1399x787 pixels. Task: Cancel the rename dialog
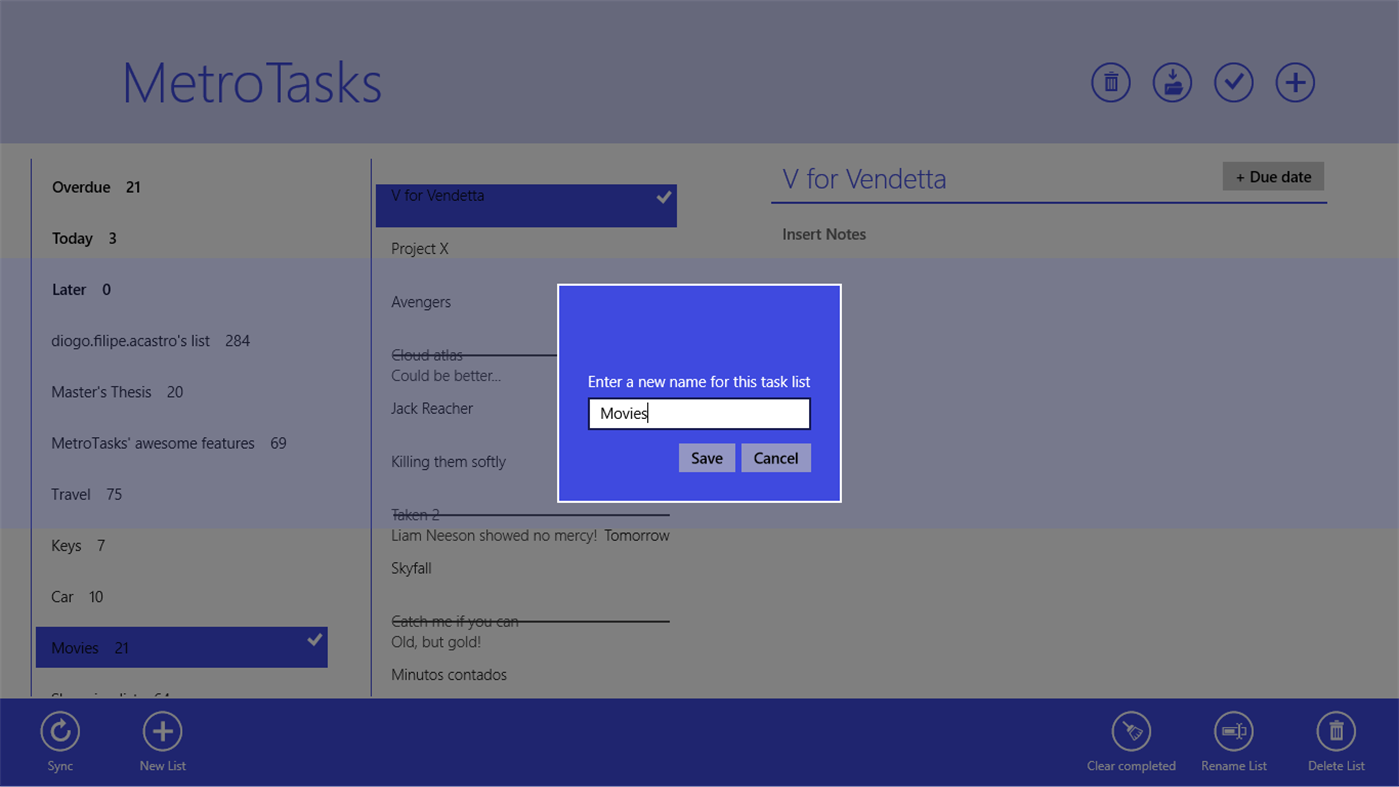(776, 457)
